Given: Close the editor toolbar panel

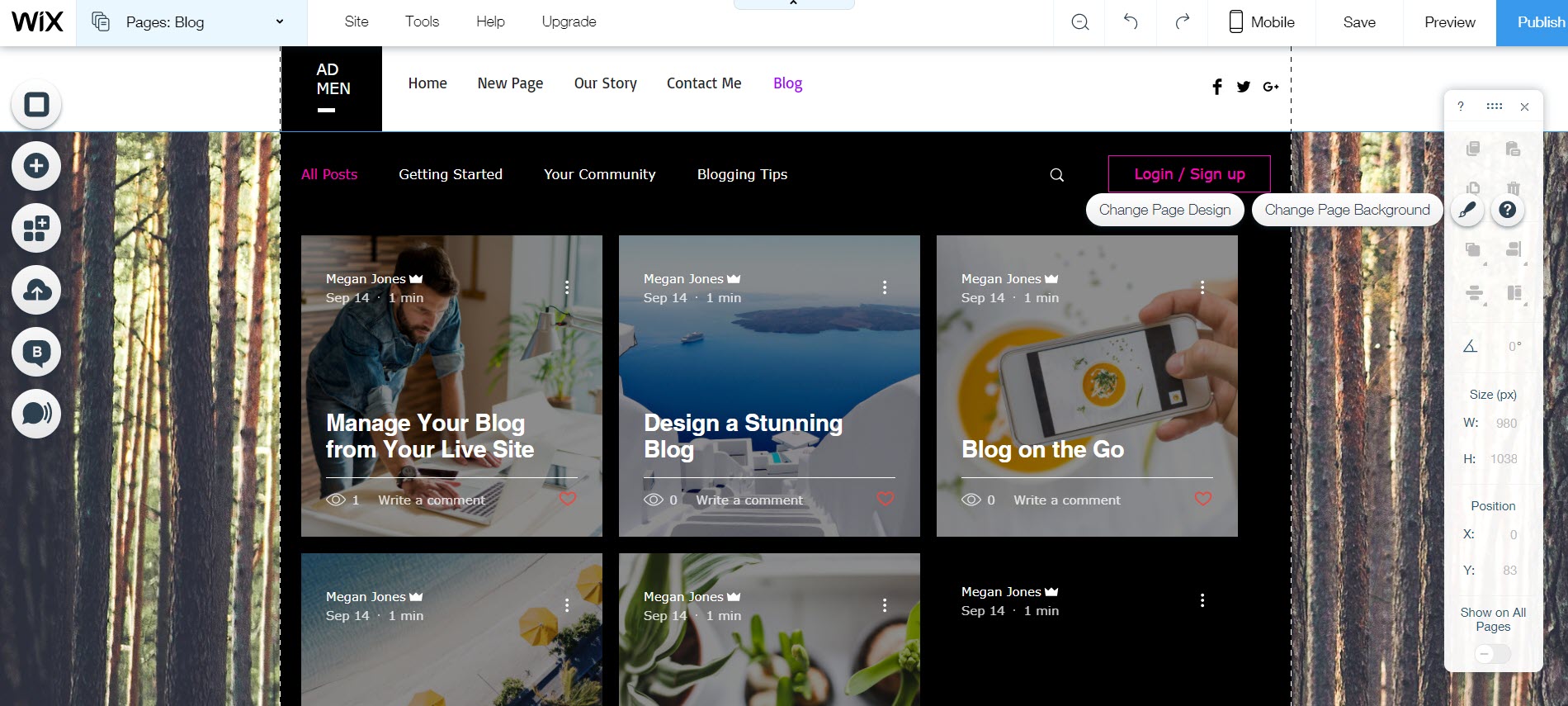Looking at the screenshot, I should (x=1525, y=107).
